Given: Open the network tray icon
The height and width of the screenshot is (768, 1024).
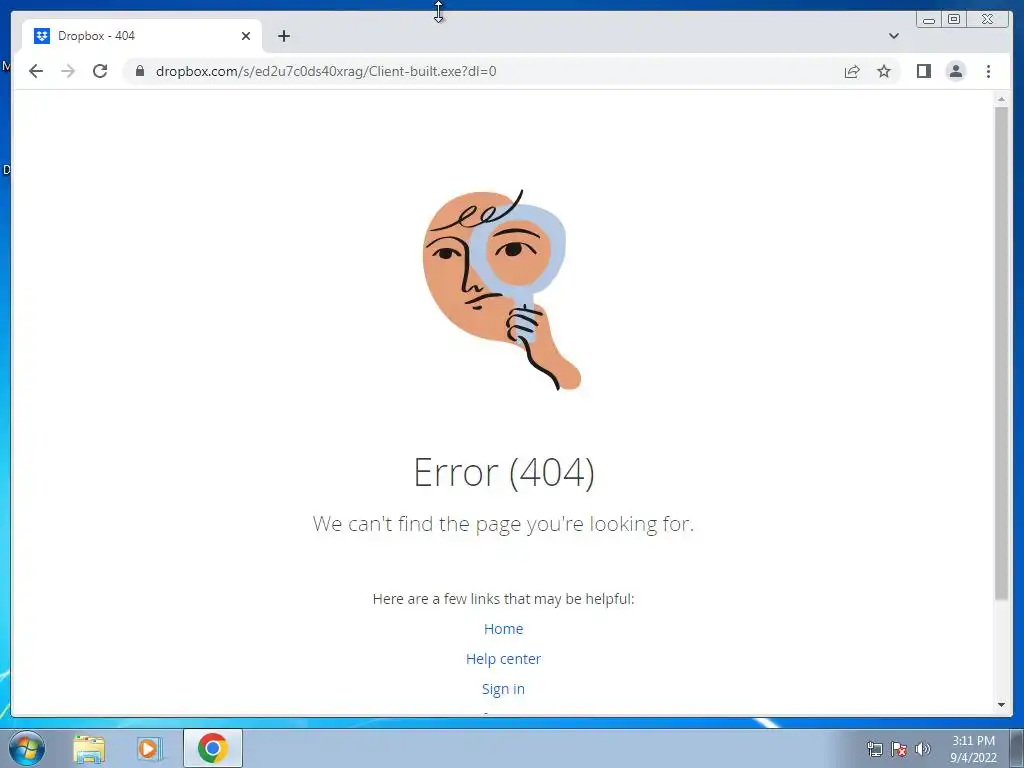Looking at the screenshot, I should click(x=874, y=749).
